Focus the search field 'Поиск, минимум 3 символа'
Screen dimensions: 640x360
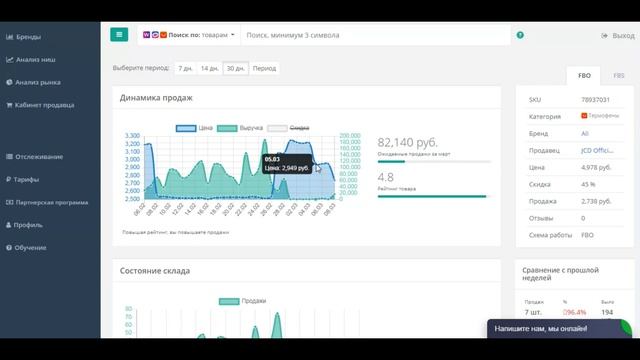tap(375, 35)
